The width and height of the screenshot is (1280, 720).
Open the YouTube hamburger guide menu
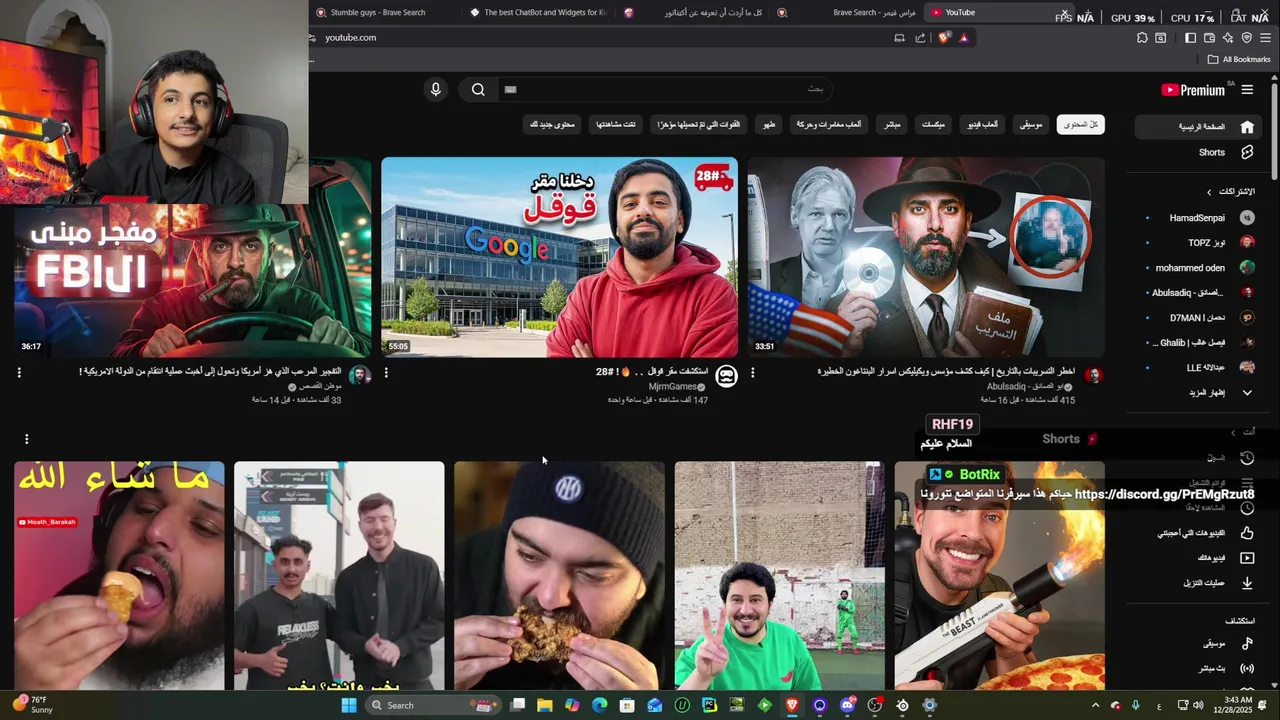coord(1247,90)
